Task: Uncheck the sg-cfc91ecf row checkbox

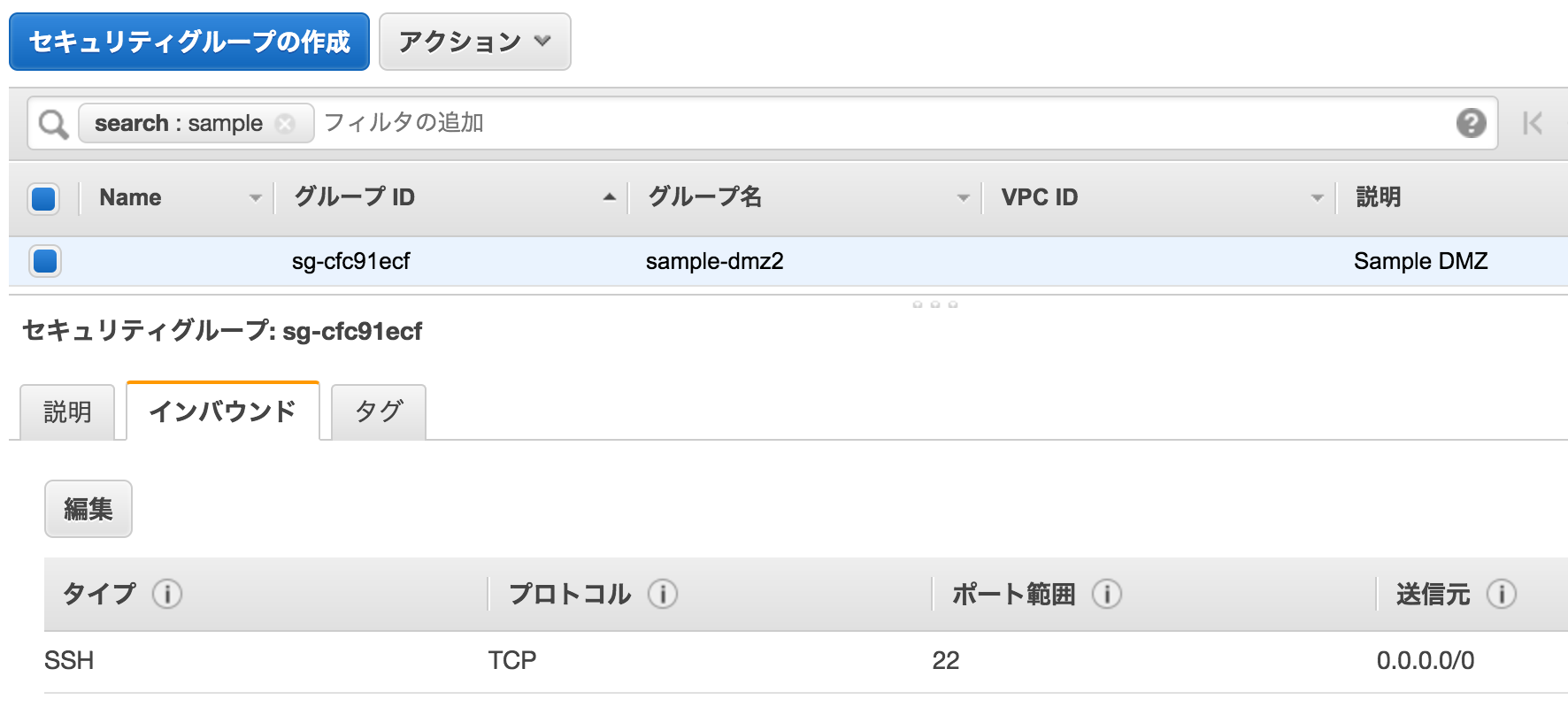Action: coord(44,261)
